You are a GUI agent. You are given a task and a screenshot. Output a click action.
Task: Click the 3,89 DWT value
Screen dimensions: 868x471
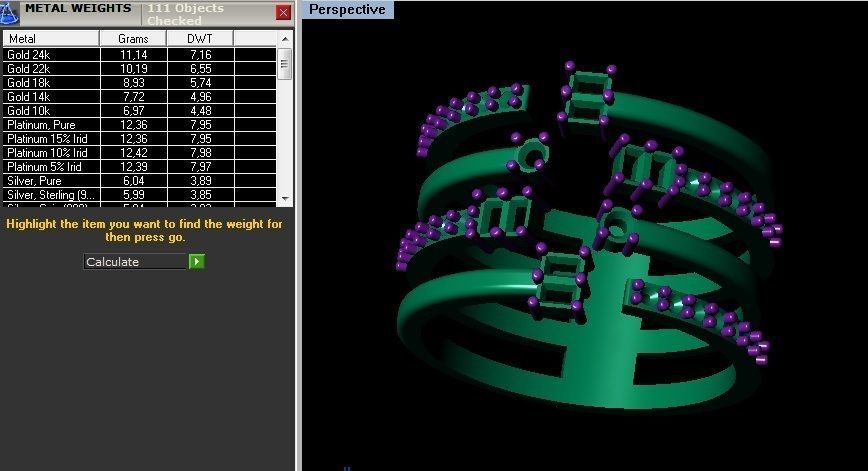200,180
